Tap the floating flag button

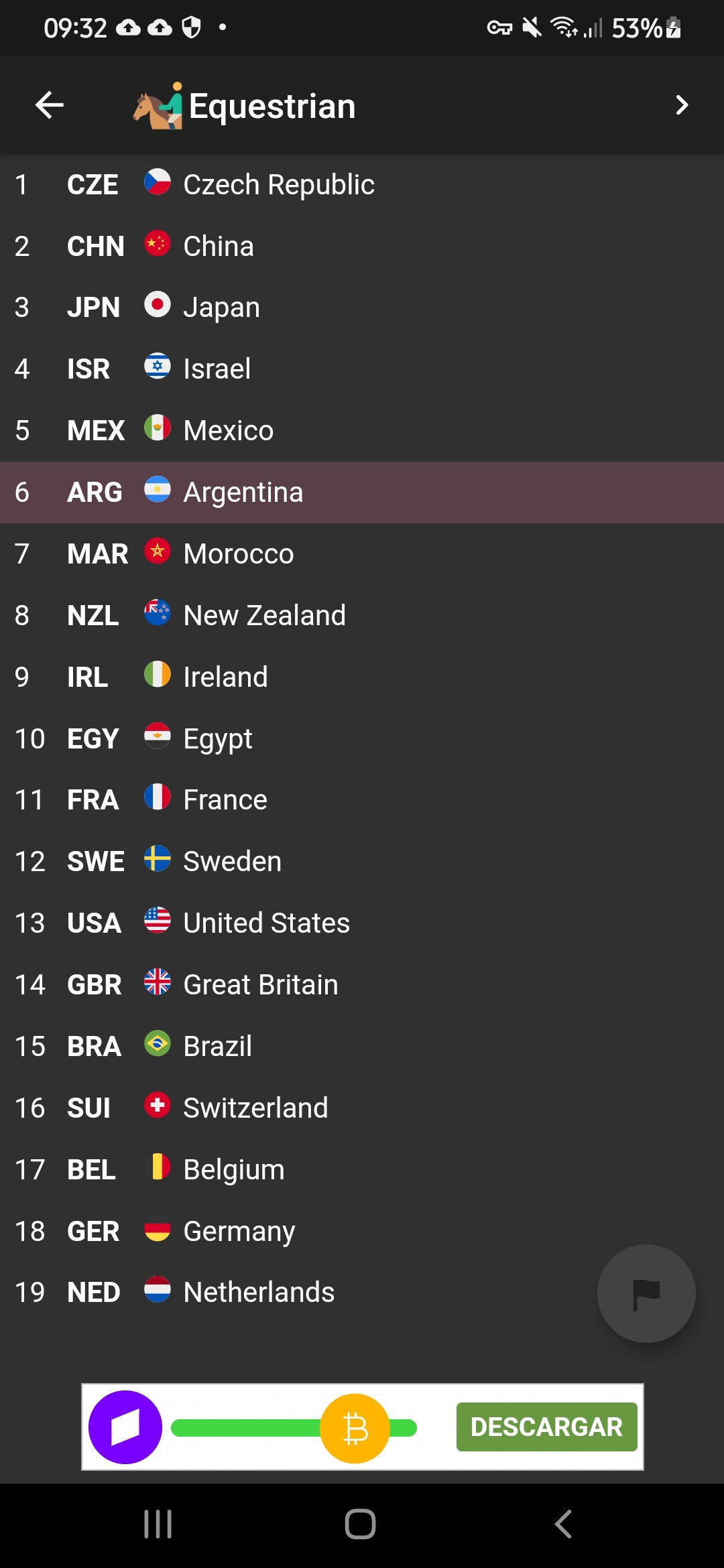[x=646, y=1293]
